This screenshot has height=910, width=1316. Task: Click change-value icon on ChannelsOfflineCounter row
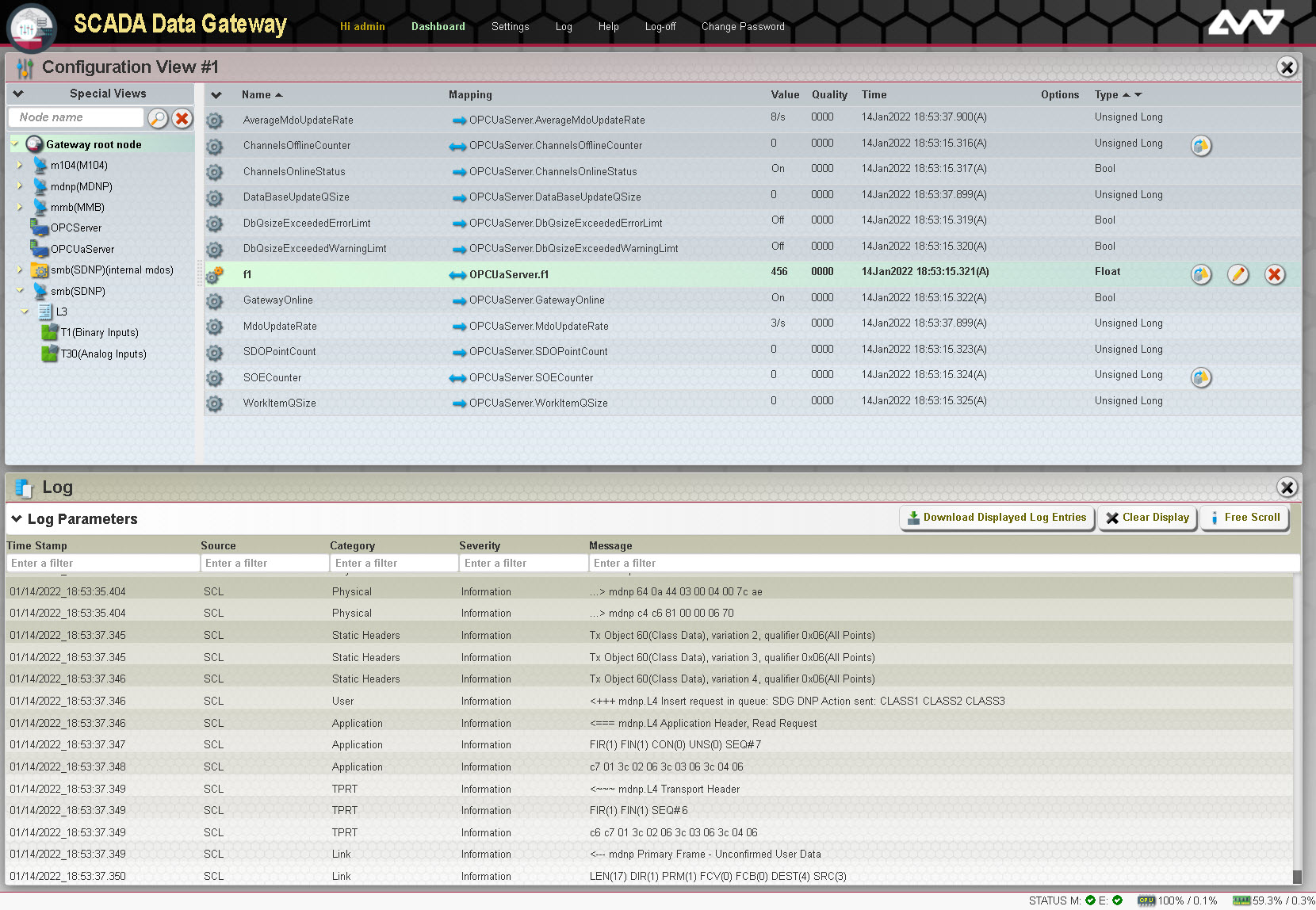[1201, 146]
